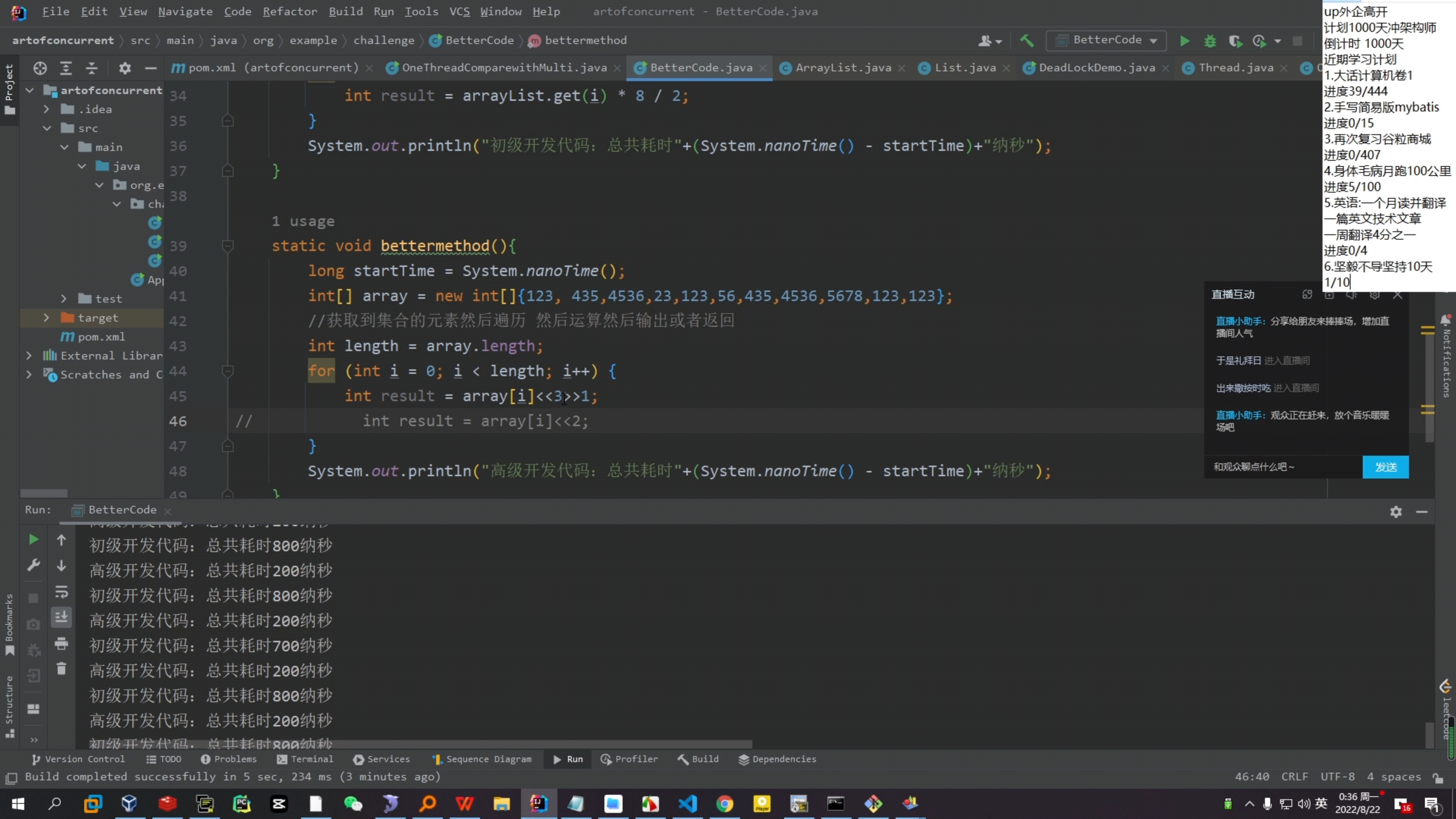
Task: Click the challenge breadcrumb
Action: click(x=384, y=40)
